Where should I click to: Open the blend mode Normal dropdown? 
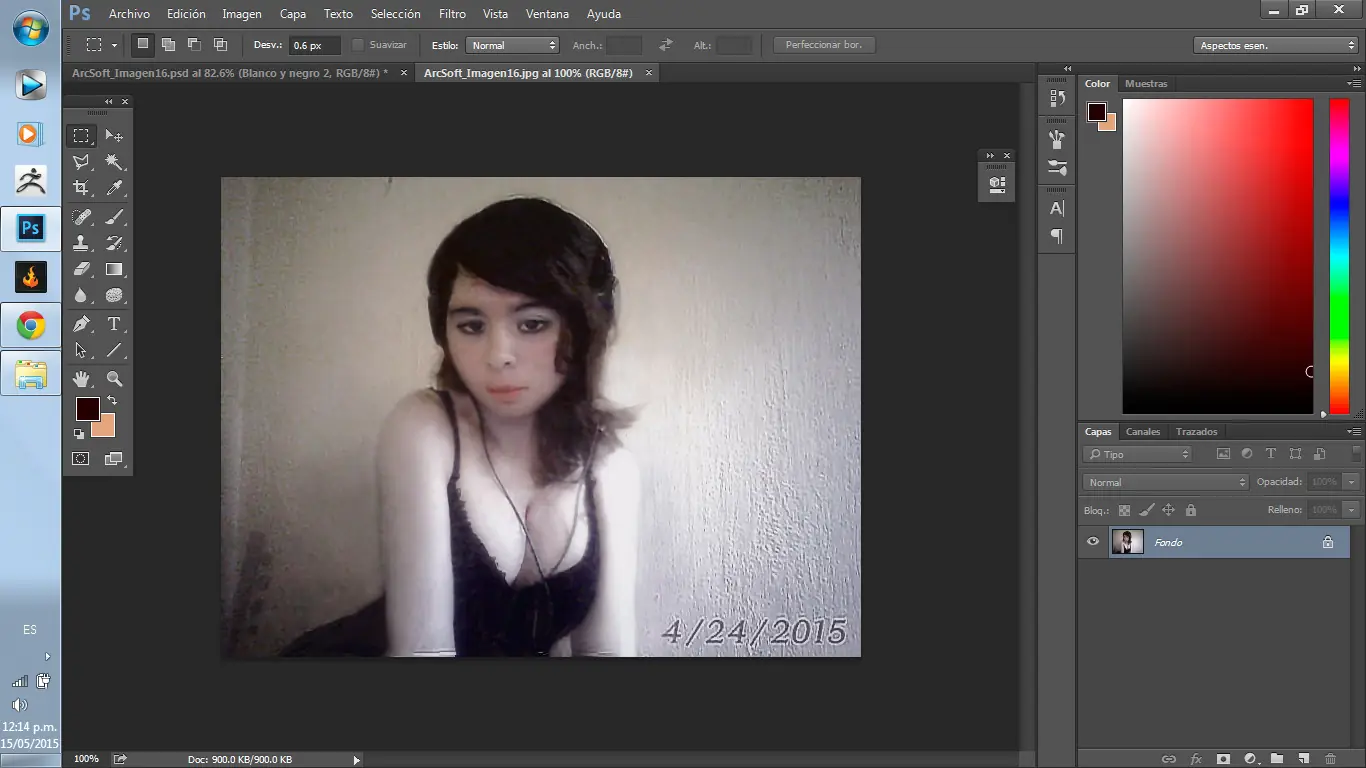[1164, 481]
